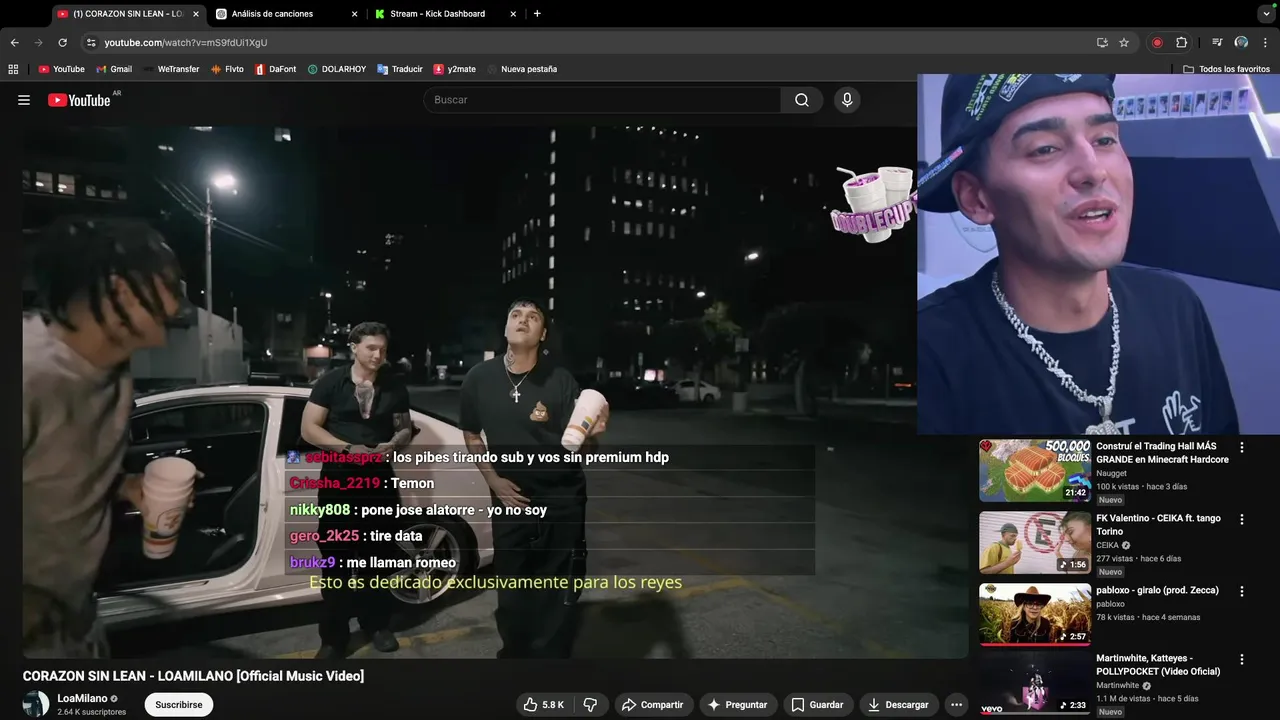Open the pabloxo giralo video thumbnail
Image resolution: width=1280 pixels, height=720 pixels.
(x=1034, y=614)
